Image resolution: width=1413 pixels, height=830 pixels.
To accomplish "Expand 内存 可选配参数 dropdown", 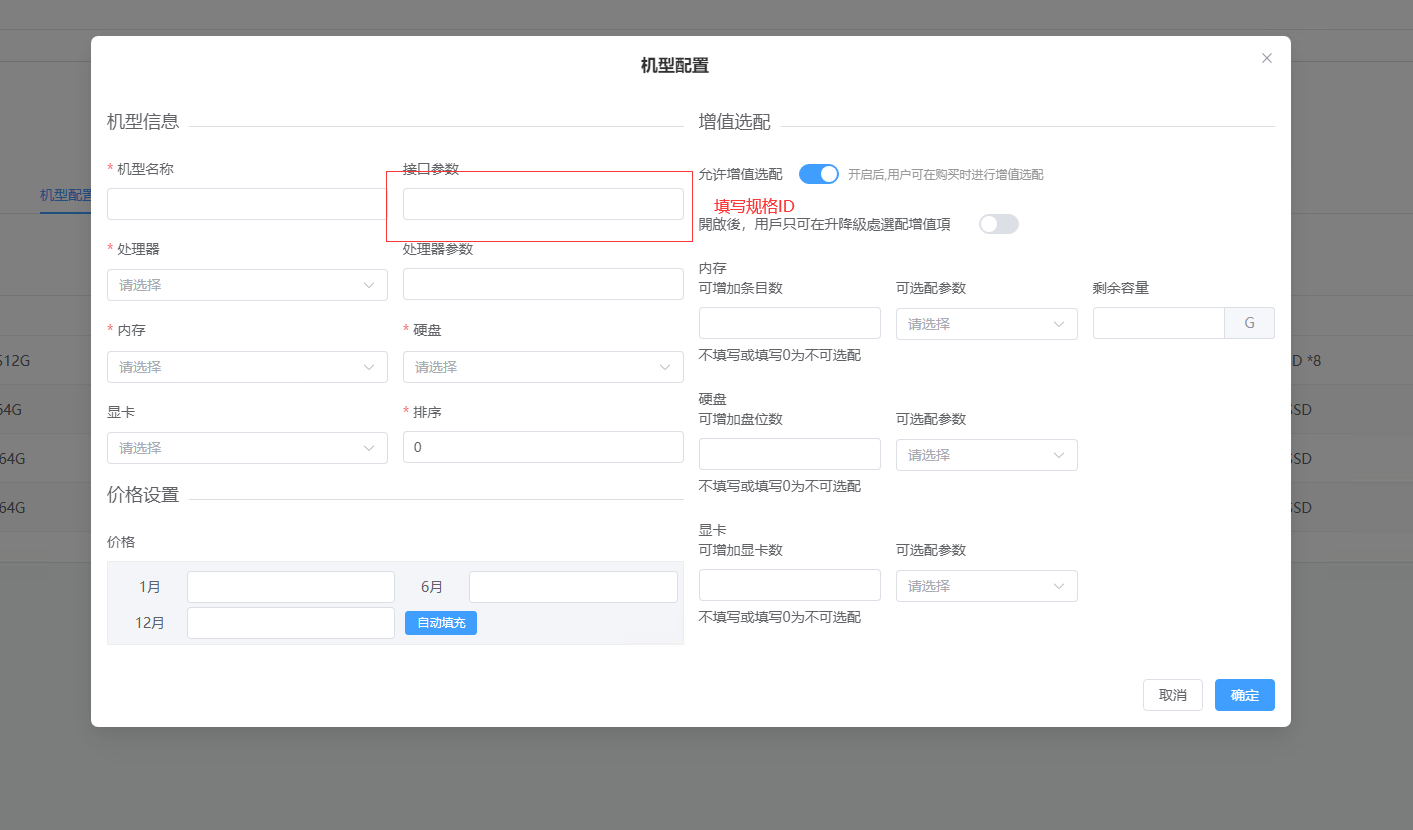I will (987, 324).
